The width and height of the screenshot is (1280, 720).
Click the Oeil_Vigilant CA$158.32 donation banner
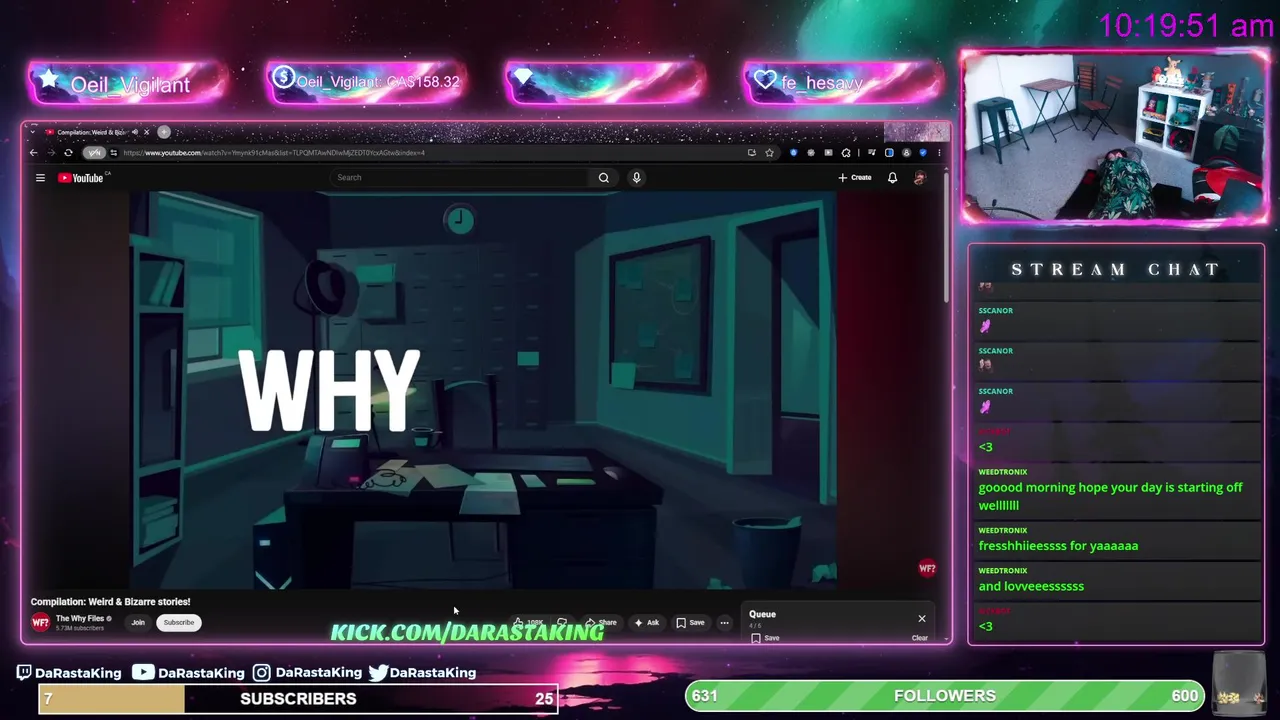point(367,83)
